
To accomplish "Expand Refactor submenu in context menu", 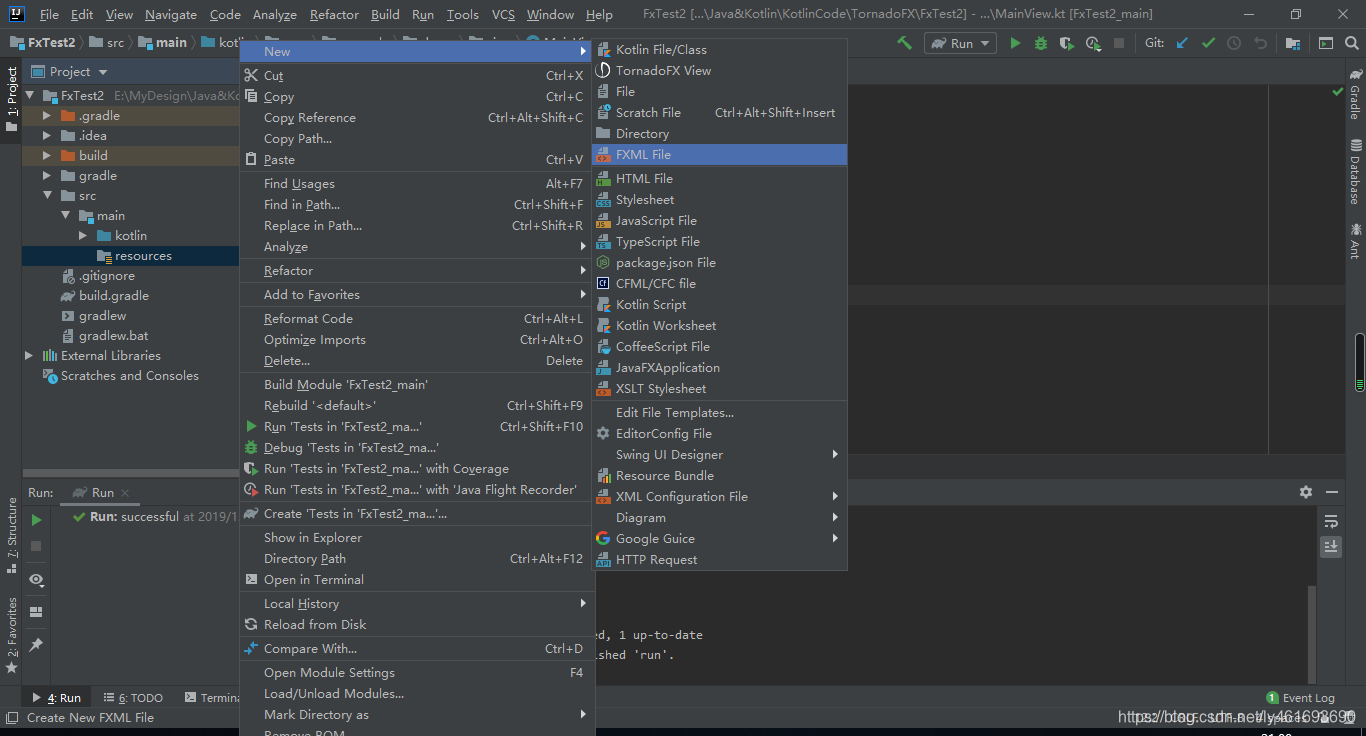I will pos(416,270).
